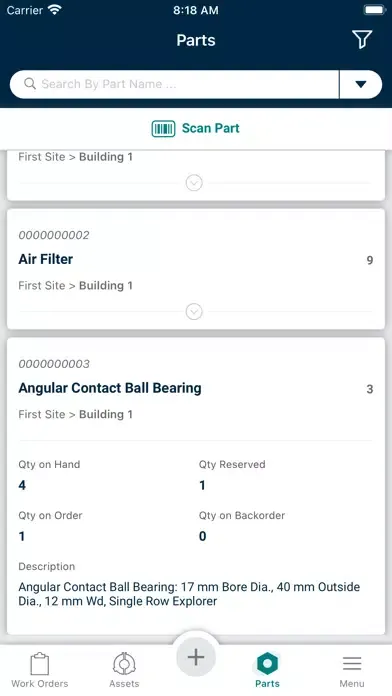Open the search type dropdown arrow

[360, 84]
